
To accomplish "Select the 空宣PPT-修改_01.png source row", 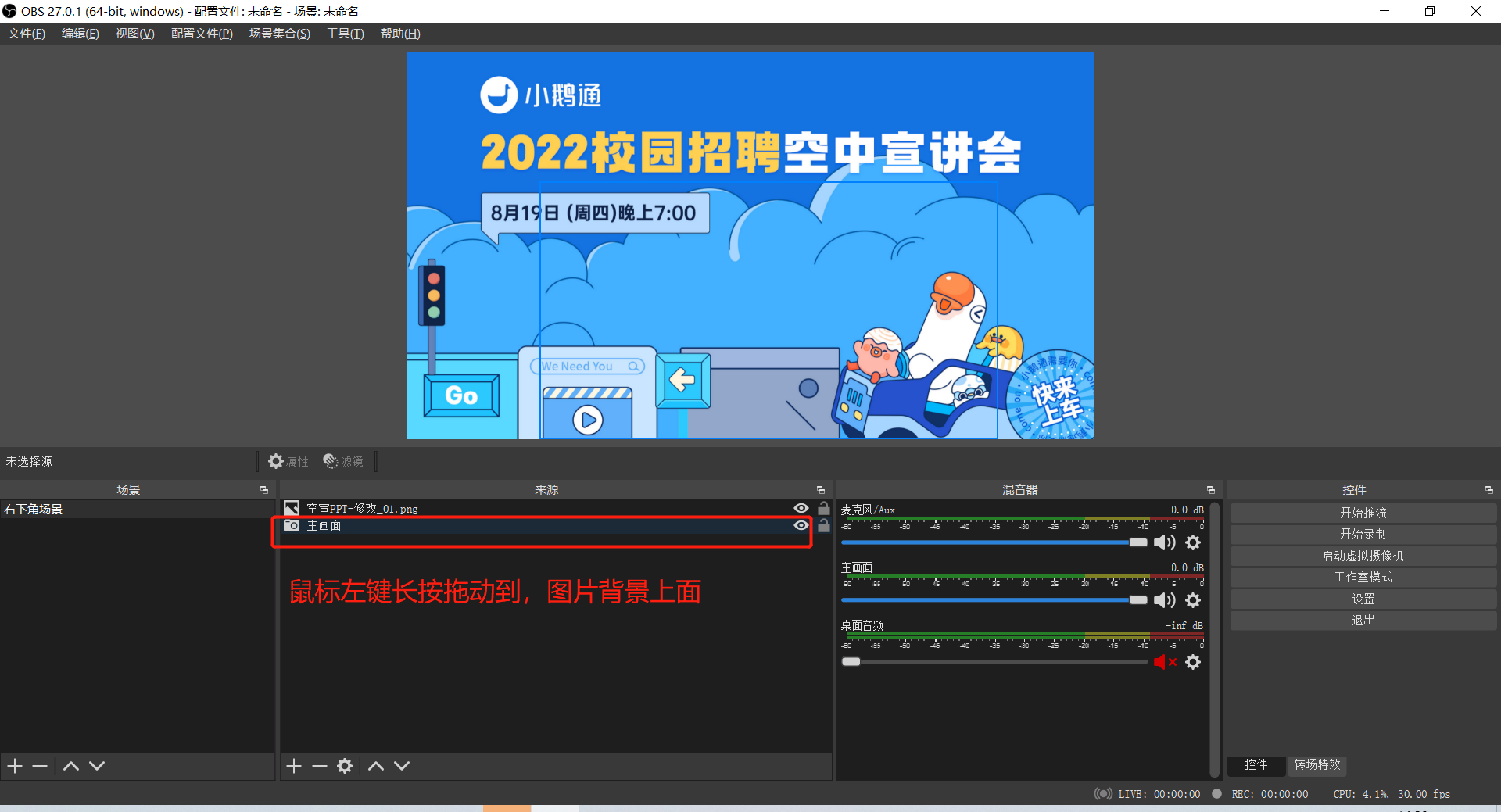I will tap(555, 508).
